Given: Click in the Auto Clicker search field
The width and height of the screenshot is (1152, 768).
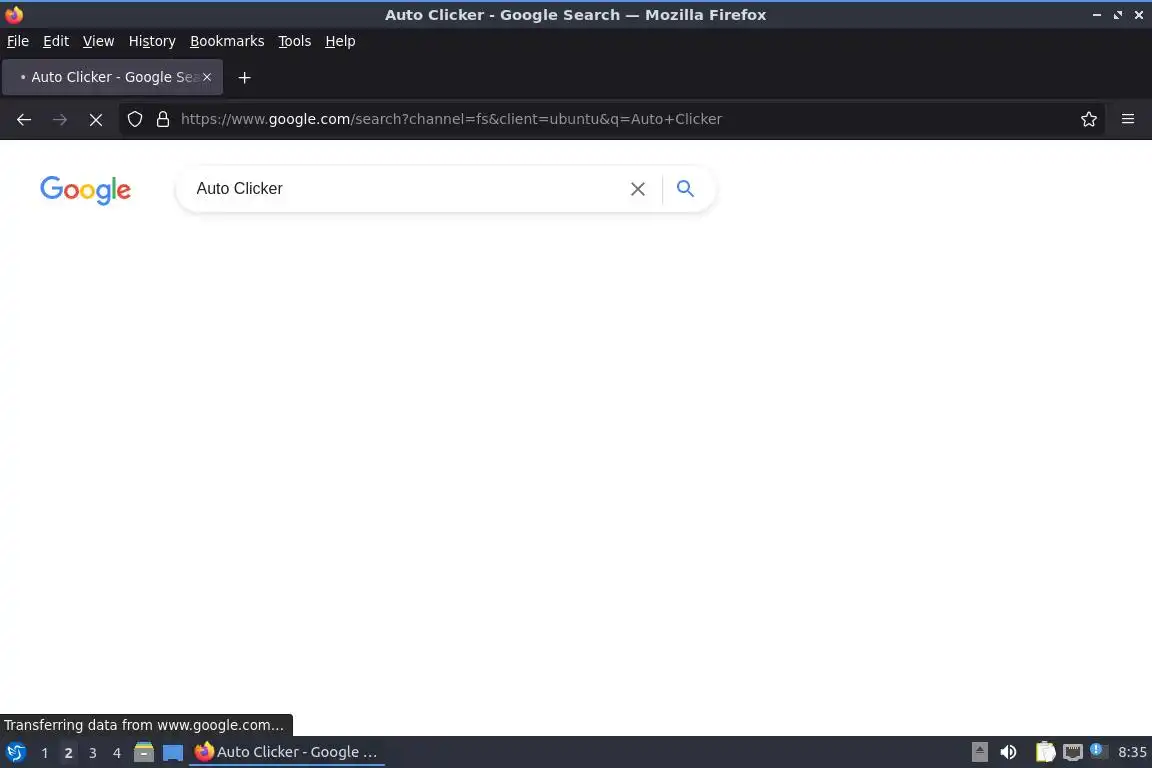Looking at the screenshot, I should [404, 189].
